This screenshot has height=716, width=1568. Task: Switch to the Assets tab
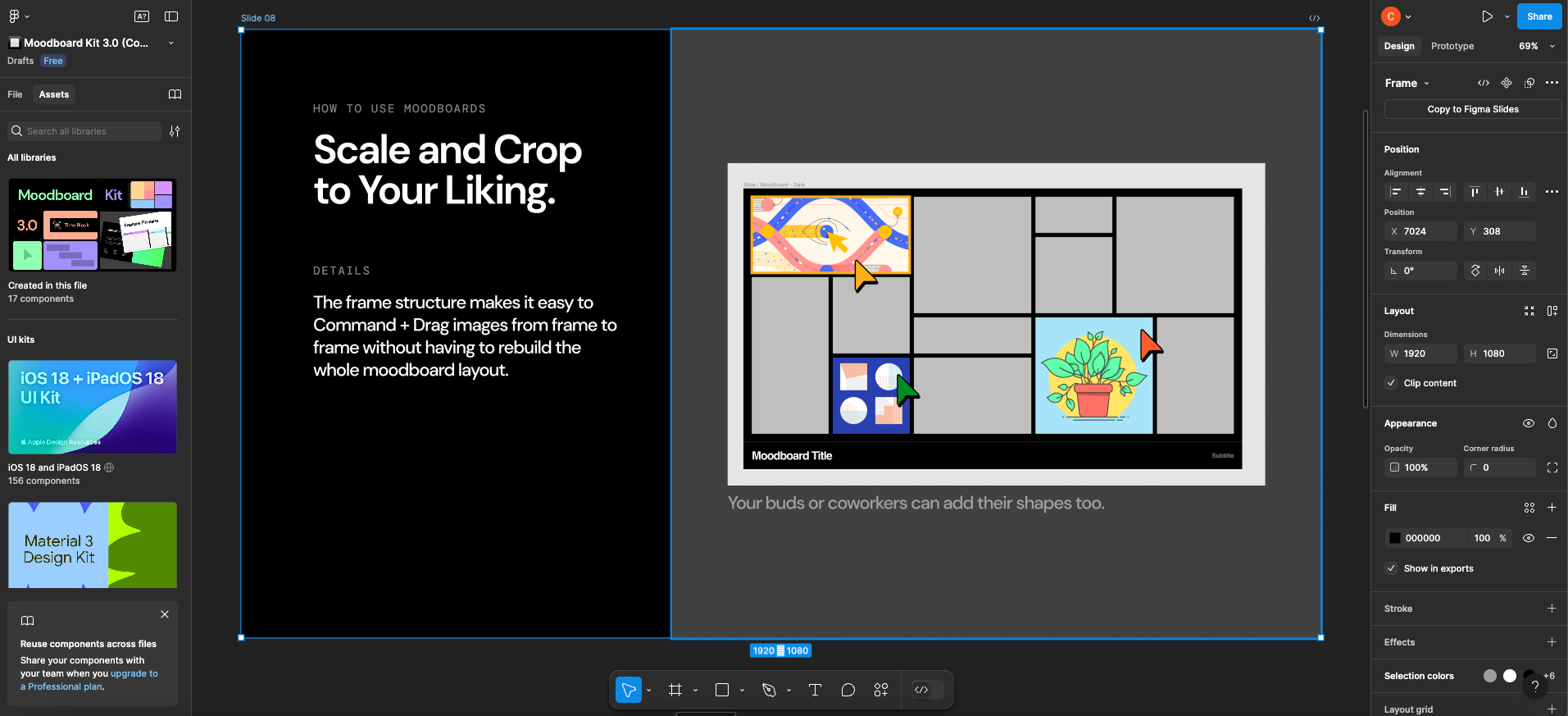pyautogui.click(x=54, y=94)
